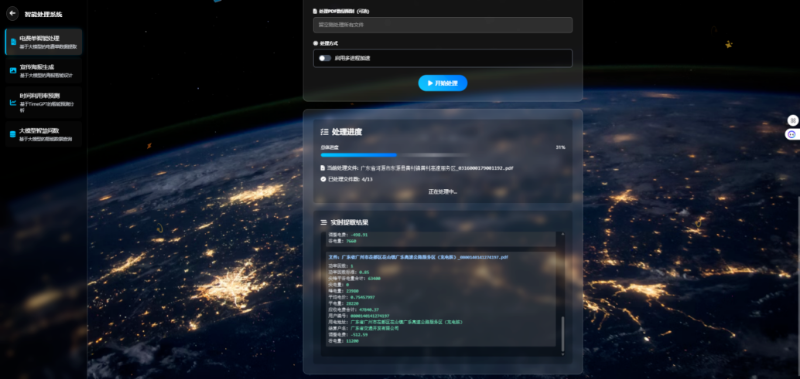
Task: Click the blue 开始处理 start button
Action: click(x=443, y=83)
